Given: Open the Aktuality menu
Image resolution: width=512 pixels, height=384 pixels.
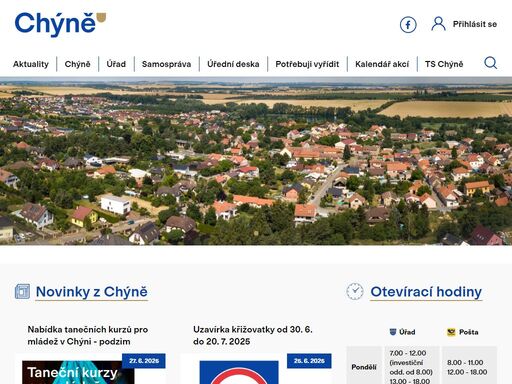Looking at the screenshot, I should (31, 64).
